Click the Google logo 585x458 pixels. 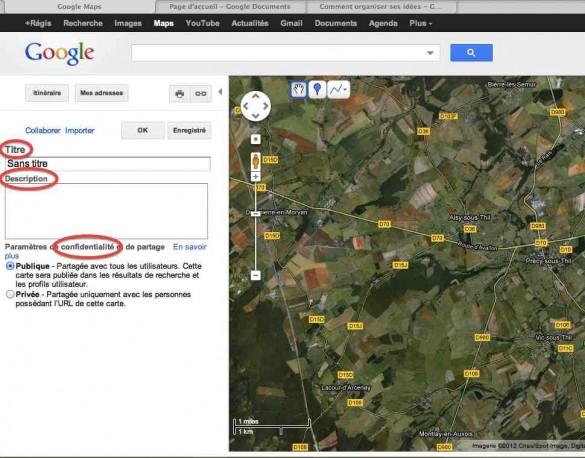tap(59, 53)
